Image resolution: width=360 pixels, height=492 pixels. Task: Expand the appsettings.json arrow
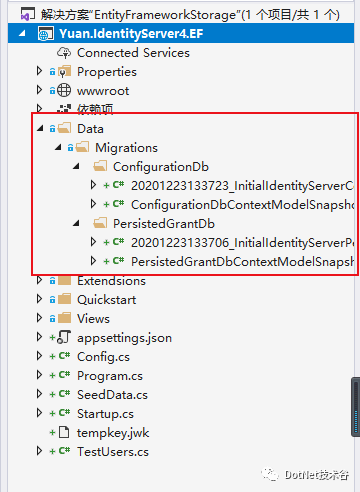(x=39, y=337)
